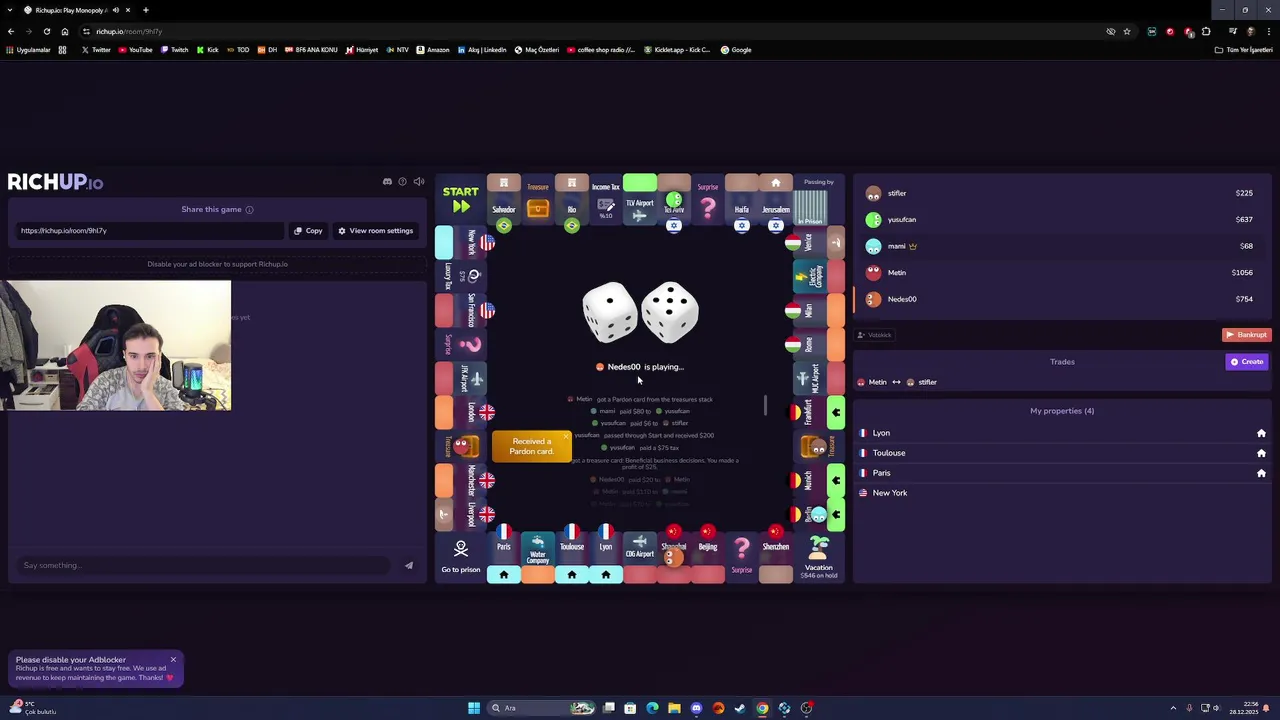Image resolution: width=1280 pixels, height=720 pixels.
Task: Click the Water Company tile
Action: click(538, 556)
